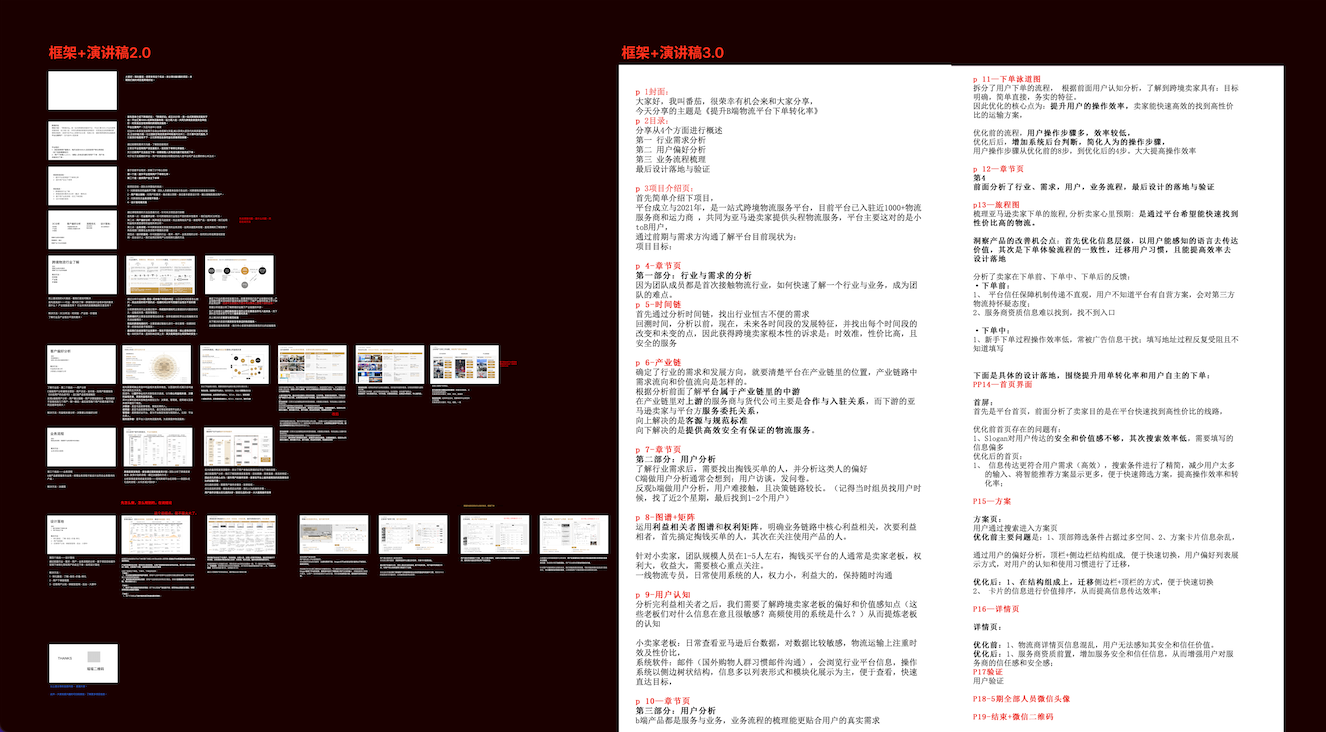Click the '首屏:' label
Screen dimensions: 1326x732
[x=984, y=402]
